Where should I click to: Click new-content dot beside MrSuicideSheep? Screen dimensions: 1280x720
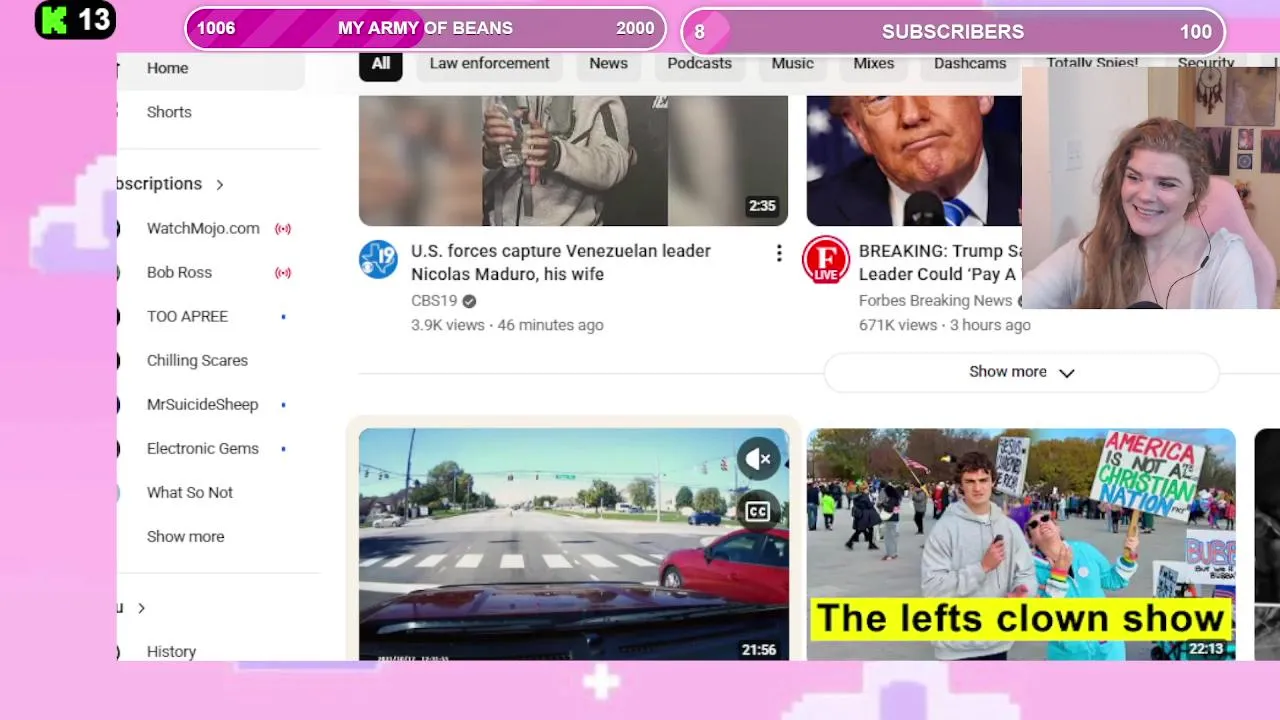click(283, 405)
